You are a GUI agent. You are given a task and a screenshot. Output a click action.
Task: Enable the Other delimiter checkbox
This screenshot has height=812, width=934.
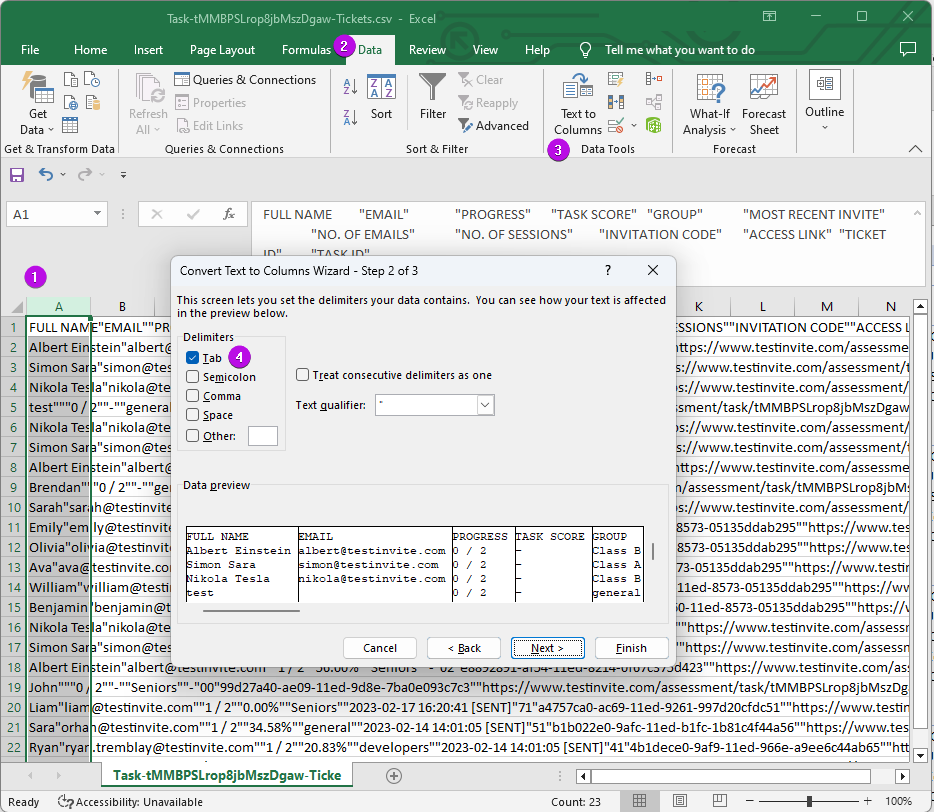[x=192, y=435]
